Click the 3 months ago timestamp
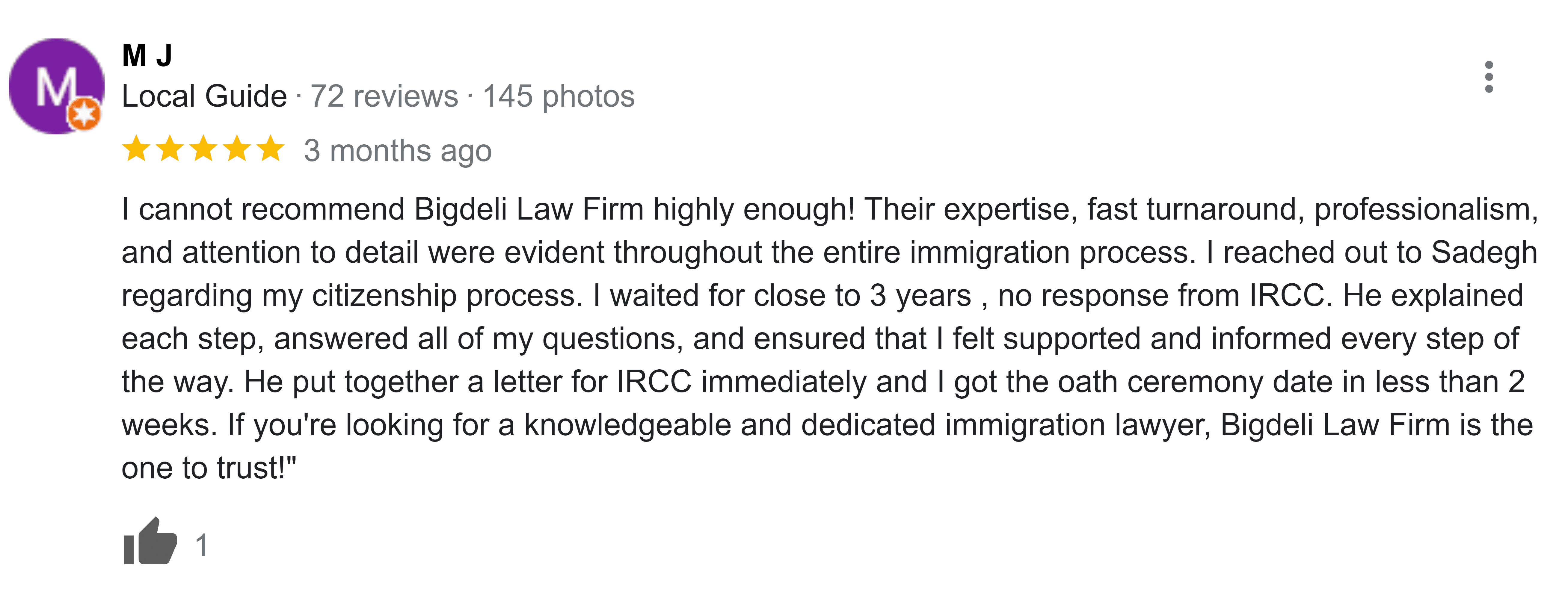Image resolution: width=1568 pixels, height=591 pixels. tap(398, 150)
